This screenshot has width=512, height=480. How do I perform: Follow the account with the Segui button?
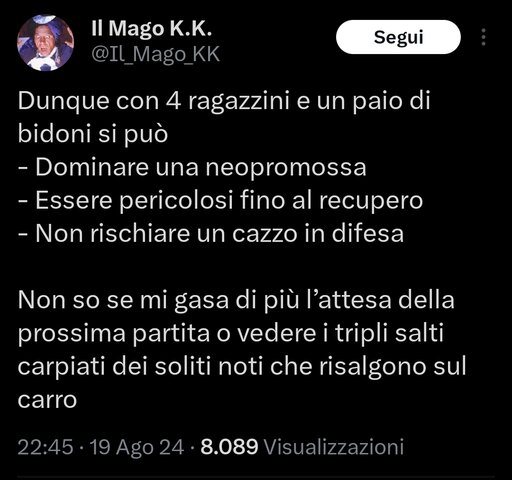(398, 37)
